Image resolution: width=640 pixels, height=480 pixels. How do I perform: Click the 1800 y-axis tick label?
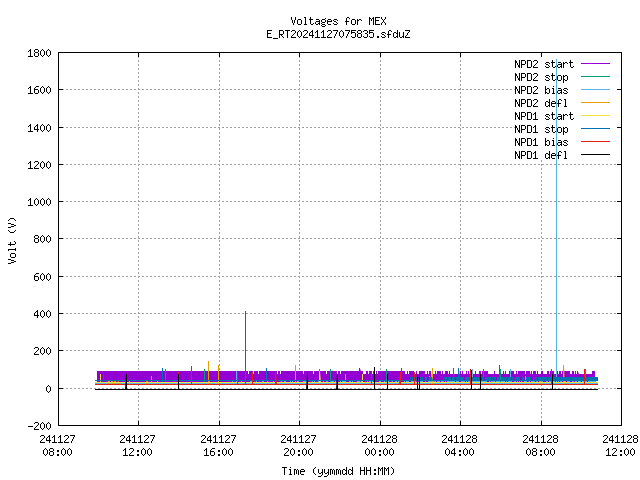coord(39,53)
